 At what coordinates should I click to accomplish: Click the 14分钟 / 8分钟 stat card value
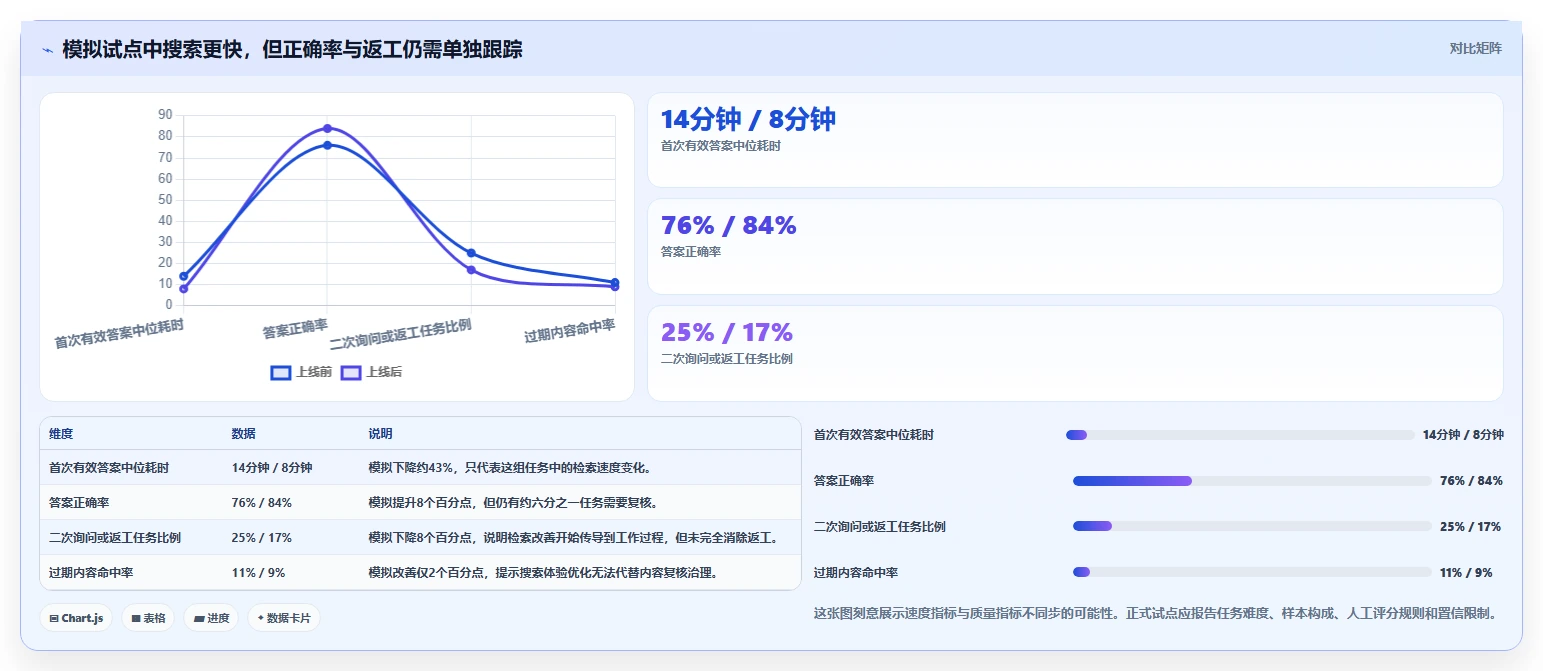tap(748, 119)
